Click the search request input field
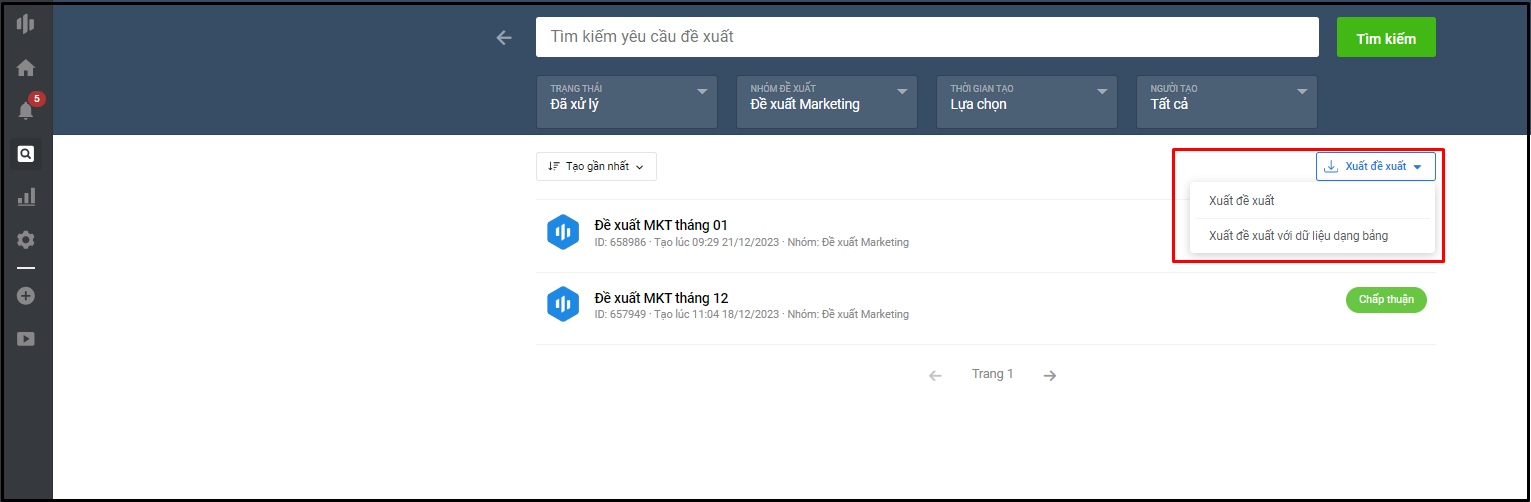Screen dimensions: 1531x502 click(x=927, y=37)
